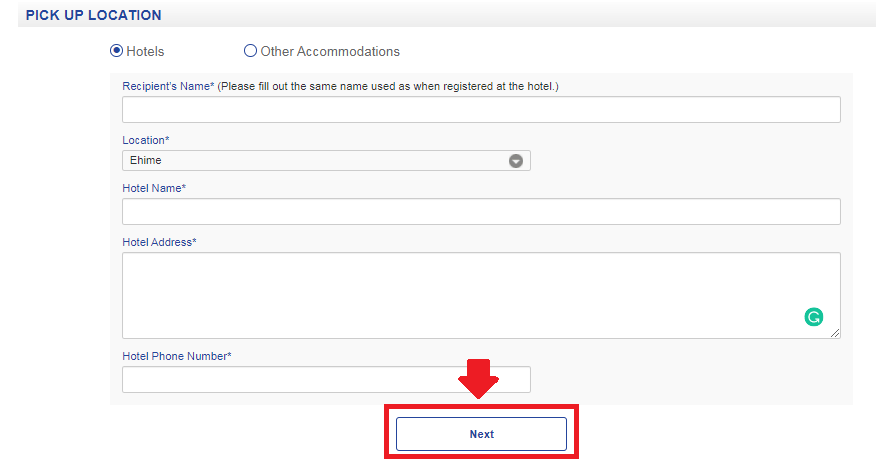Click the Hotel Phone Number field

pos(290,379)
